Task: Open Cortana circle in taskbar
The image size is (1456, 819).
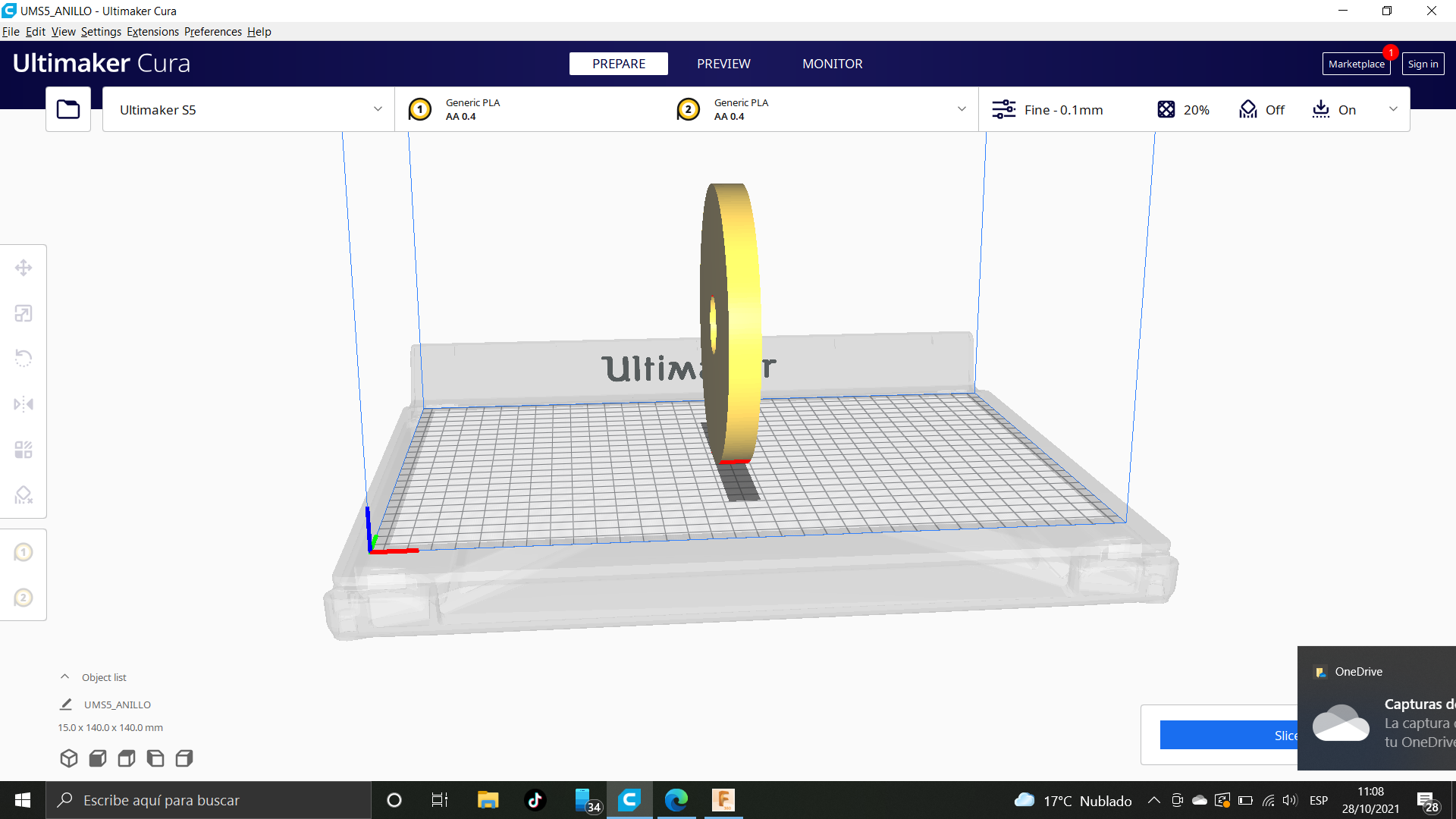Action: pyautogui.click(x=394, y=800)
